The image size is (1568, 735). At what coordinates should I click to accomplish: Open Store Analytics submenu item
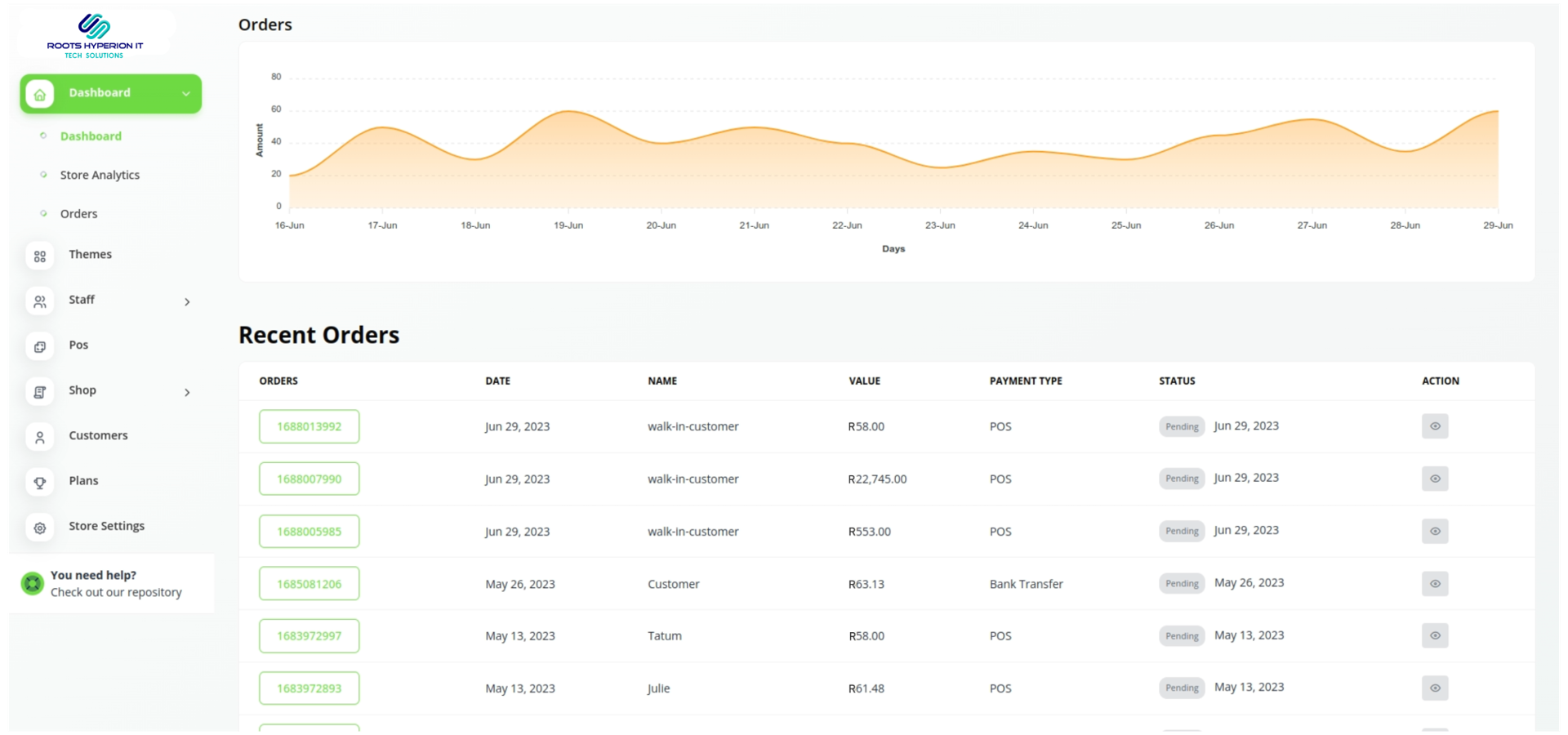(100, 175)
